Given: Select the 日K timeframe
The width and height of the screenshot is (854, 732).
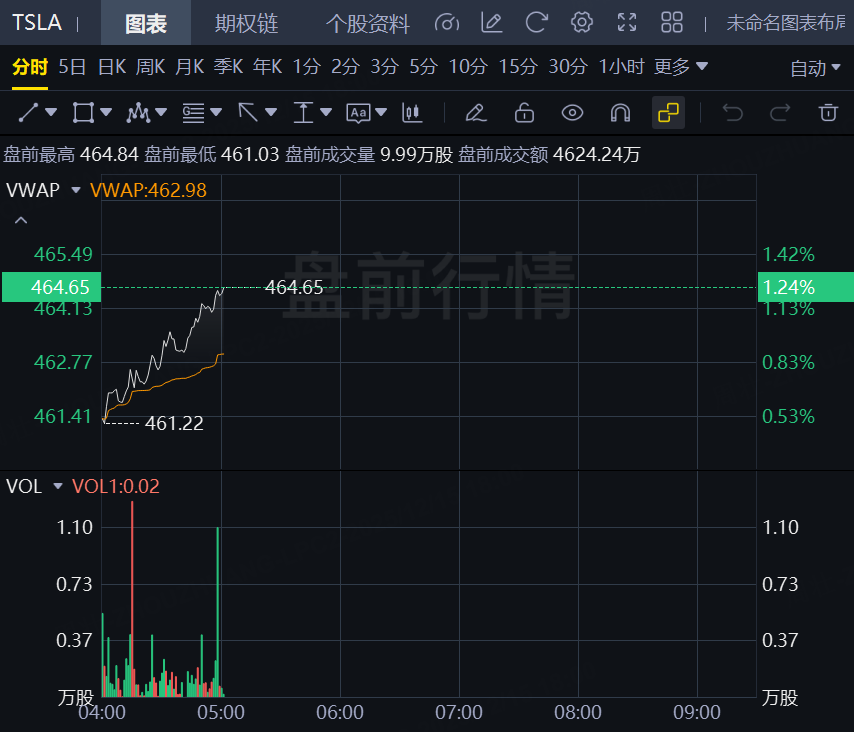Looking at the screenshot, I should tap(112, 67).
